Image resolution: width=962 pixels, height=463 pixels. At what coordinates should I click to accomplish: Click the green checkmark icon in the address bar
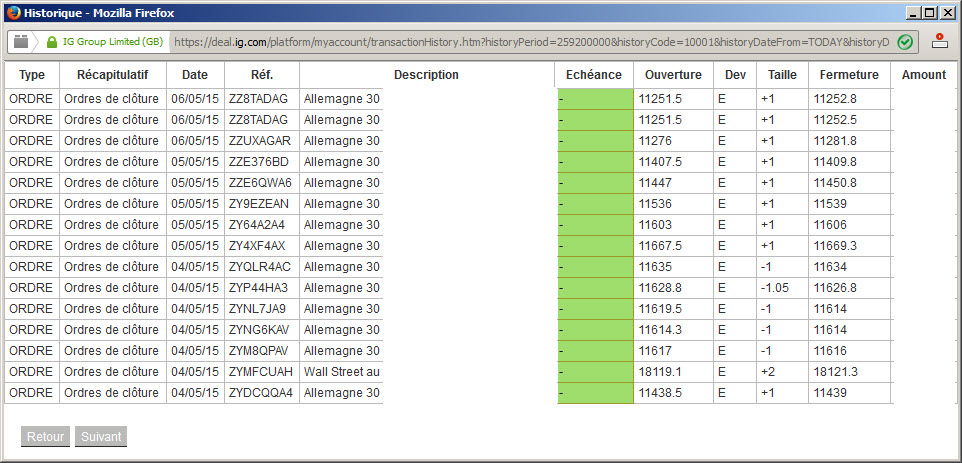click(x=904, y=42)
